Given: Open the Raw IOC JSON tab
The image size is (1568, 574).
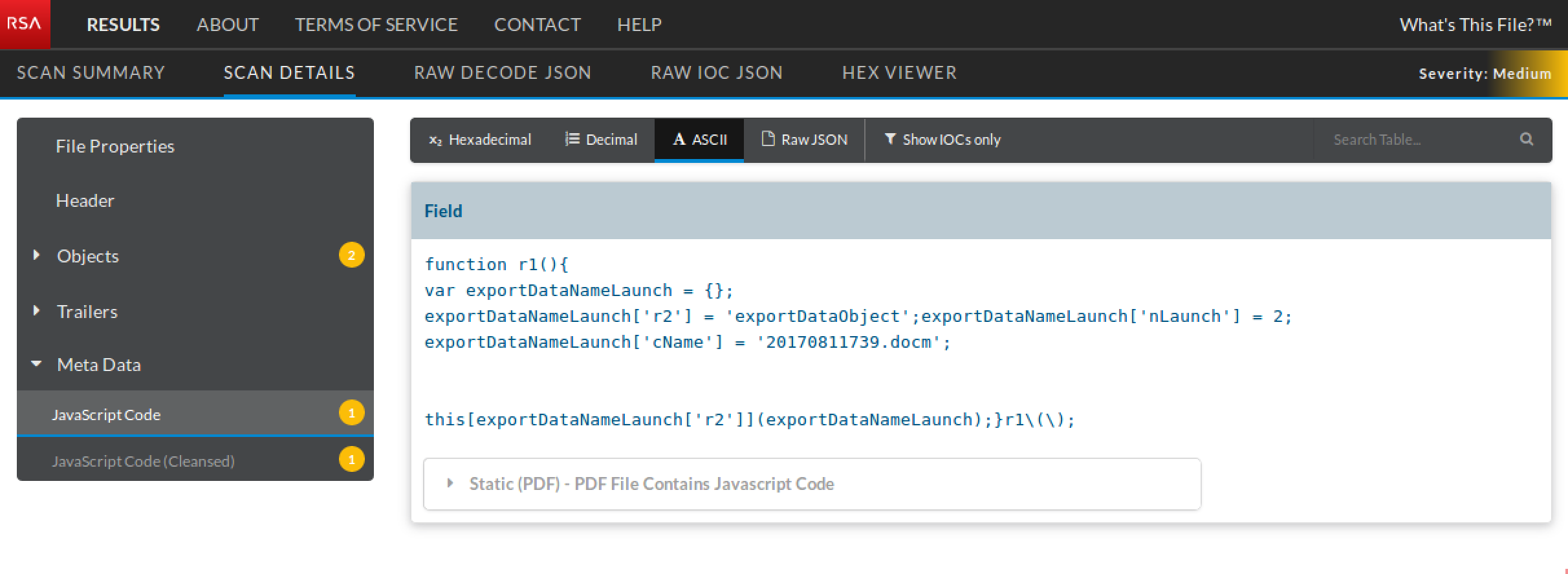Looking at the screenshot, I should 716,72.
